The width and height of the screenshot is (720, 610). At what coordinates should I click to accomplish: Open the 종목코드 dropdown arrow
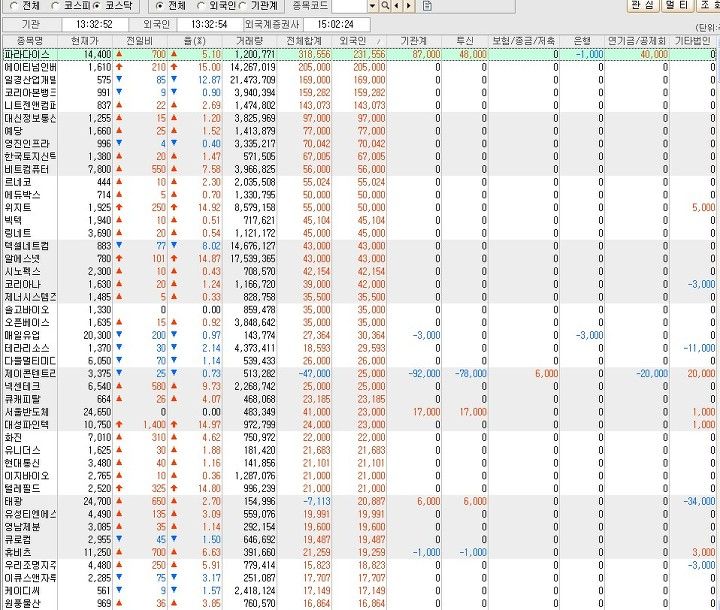tap(372, 6)
